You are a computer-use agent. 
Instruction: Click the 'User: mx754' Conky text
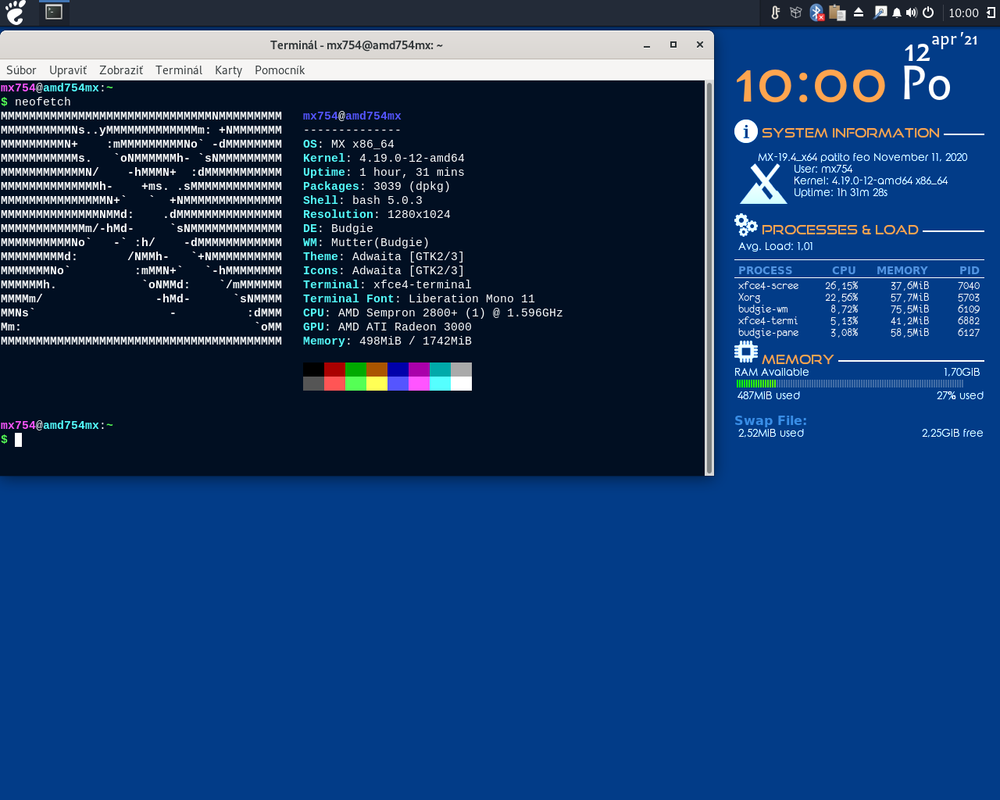pos(823,169)
